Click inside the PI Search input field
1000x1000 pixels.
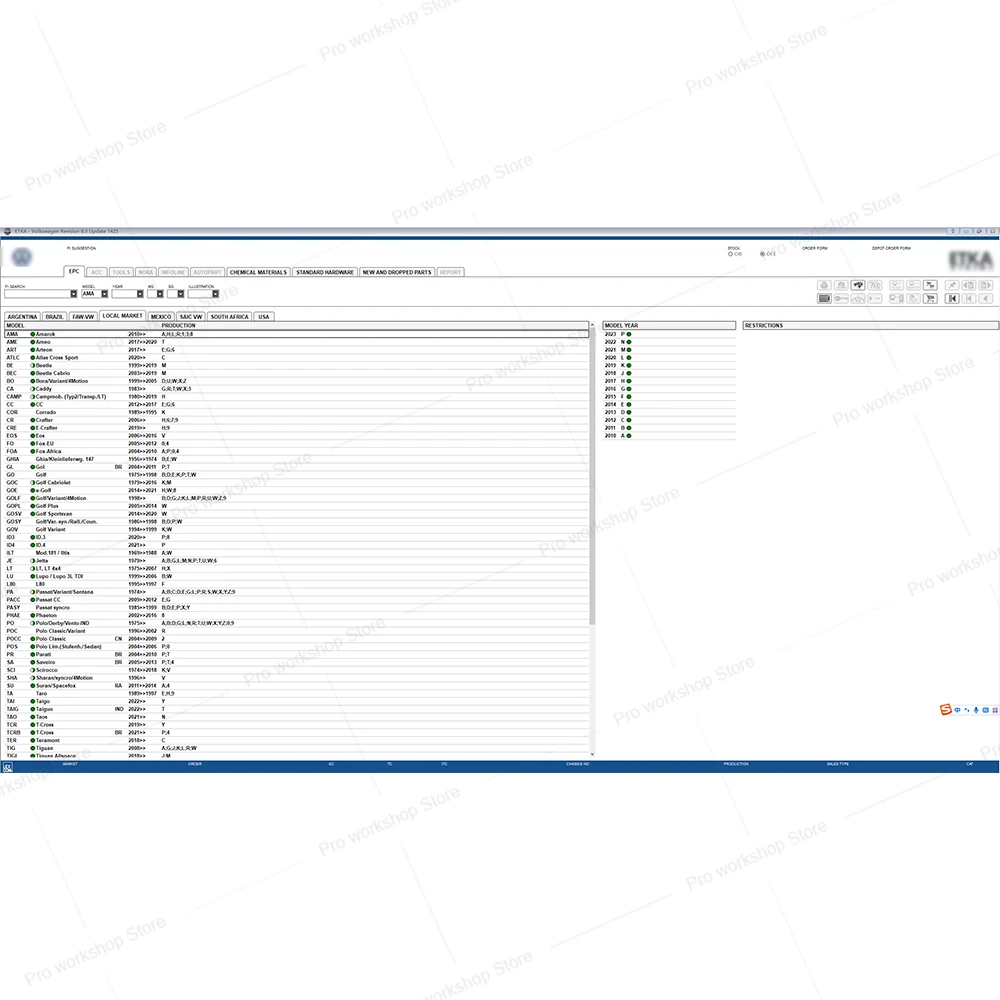coord(37,294)
